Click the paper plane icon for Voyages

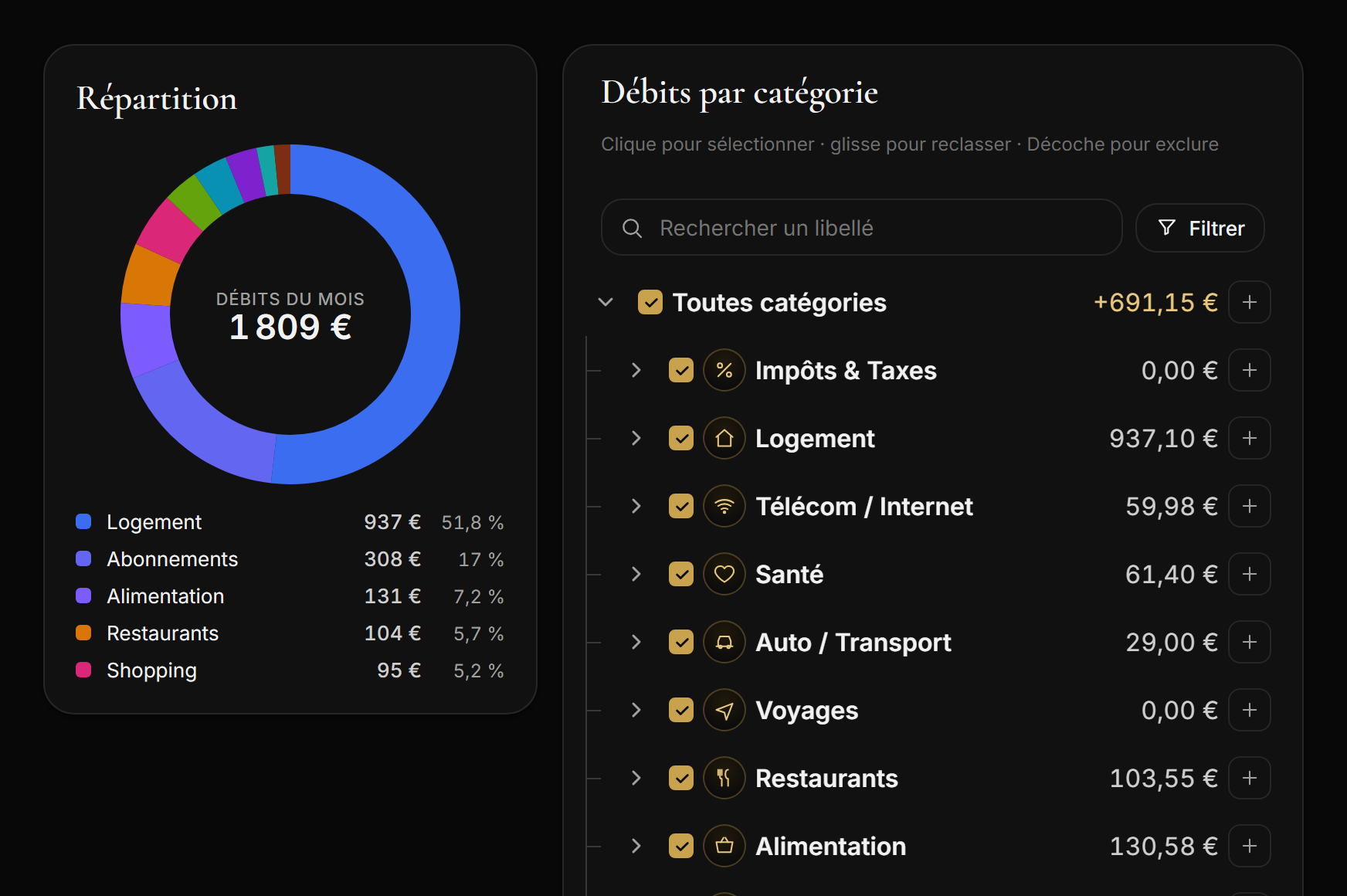[724, 710]
